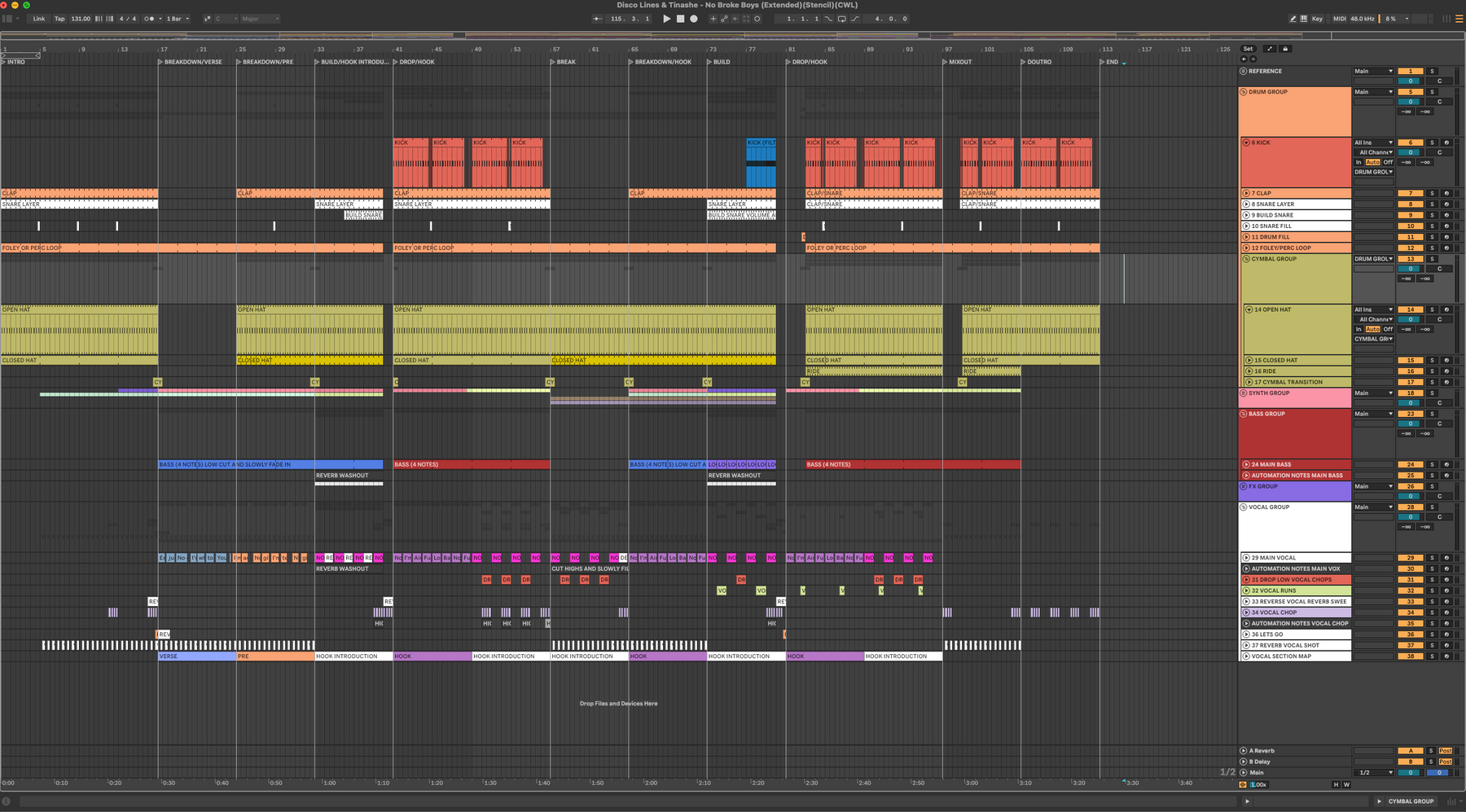
Task: Select the SYNTH GROUP track header
Action: pos(1295,397)
